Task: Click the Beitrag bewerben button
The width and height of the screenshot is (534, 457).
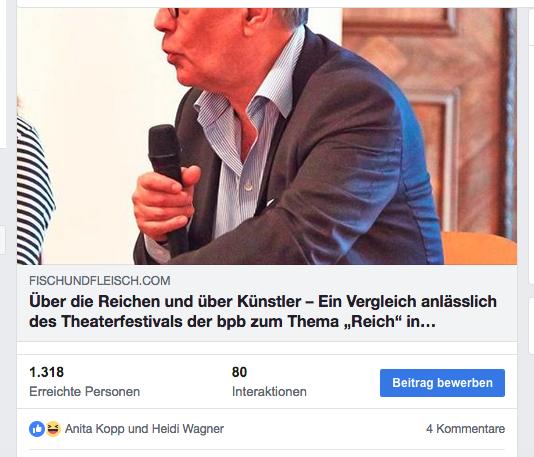Action: pyautogui.click(x=442, y=383)
